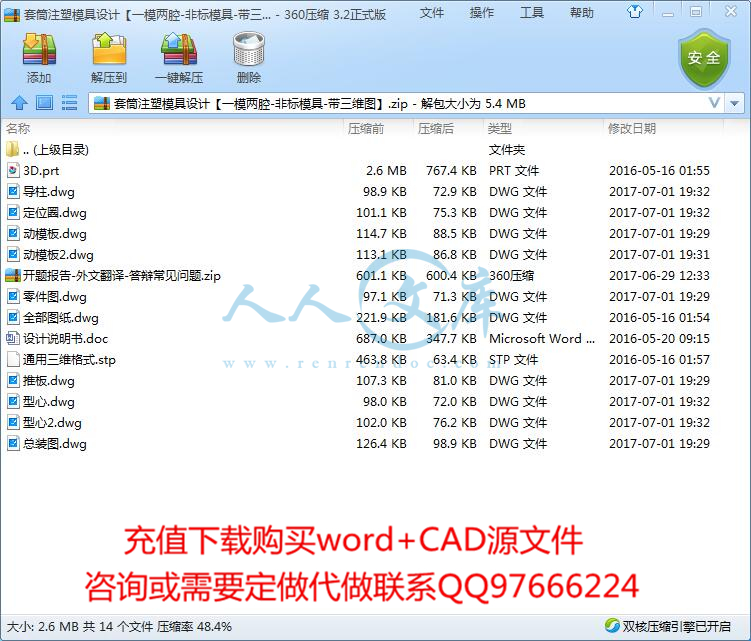Select the 零件图.dwg file name

click(x=55, y=297)
